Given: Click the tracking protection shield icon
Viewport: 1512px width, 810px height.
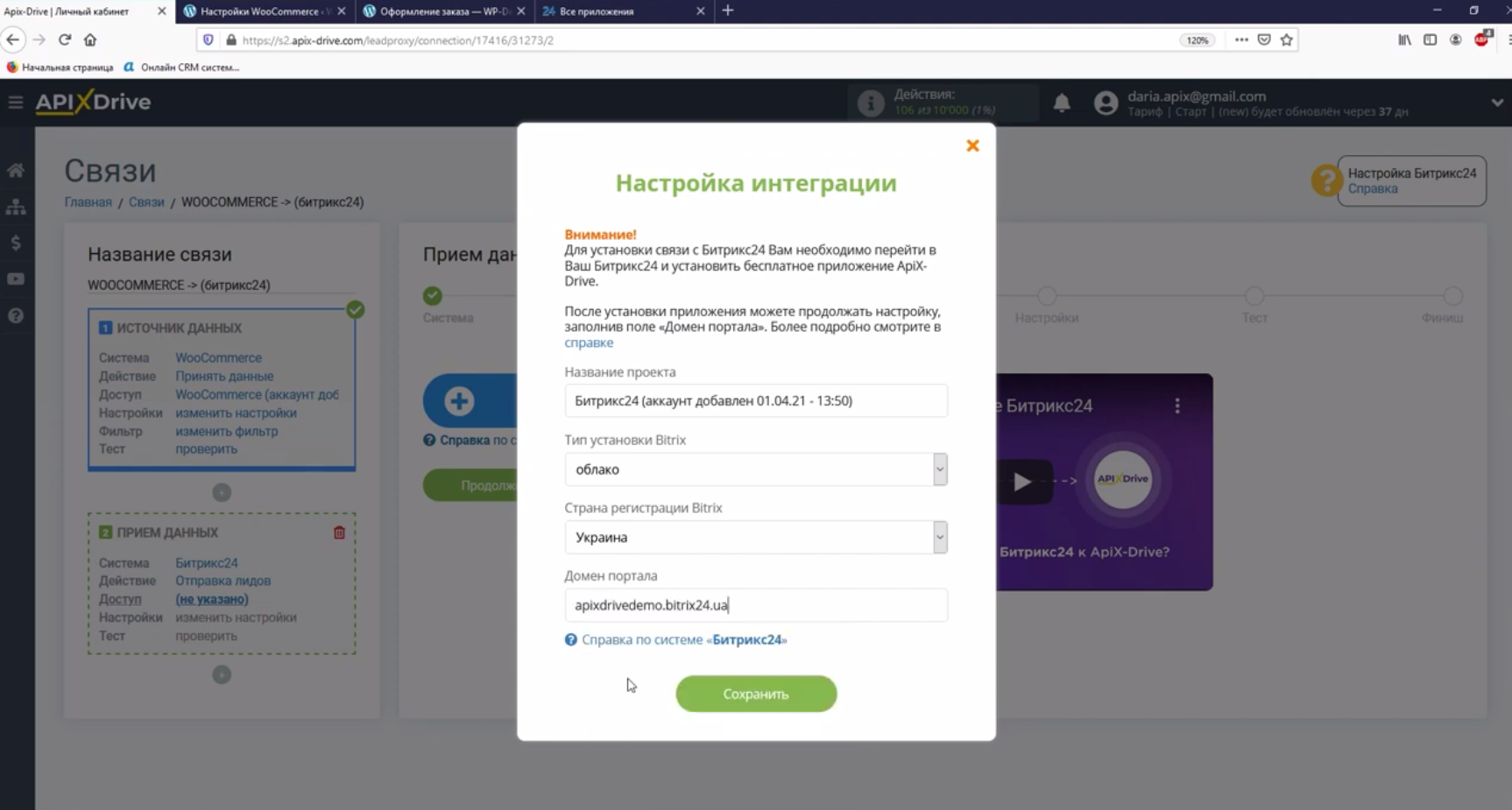Looking at the screenshot, I should click(x=208, y=40).
